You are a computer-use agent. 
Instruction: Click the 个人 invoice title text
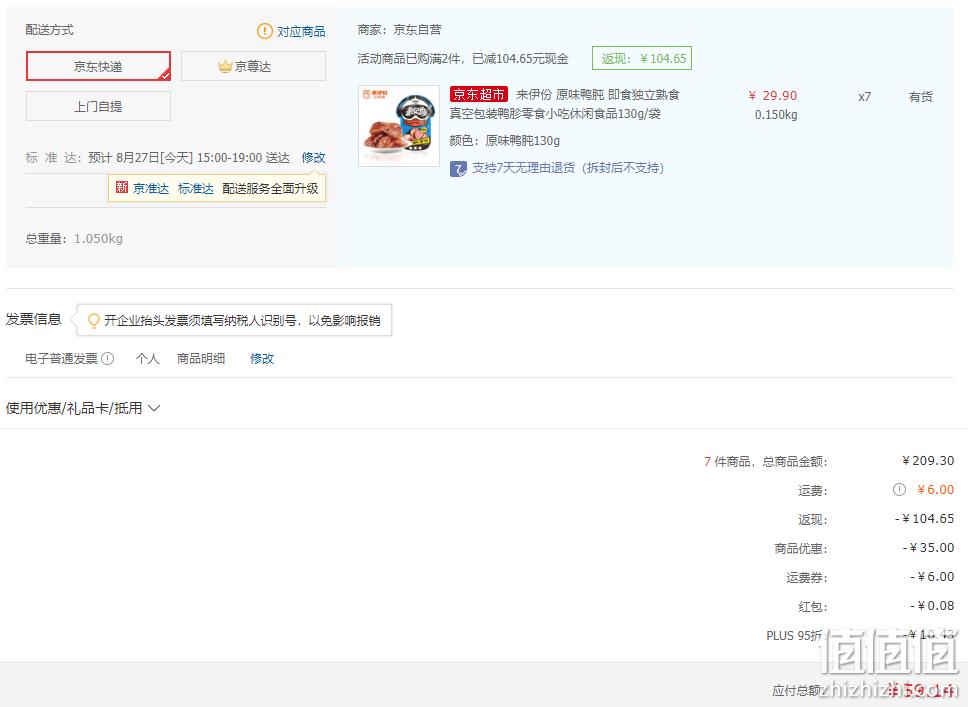pos(148,359)
